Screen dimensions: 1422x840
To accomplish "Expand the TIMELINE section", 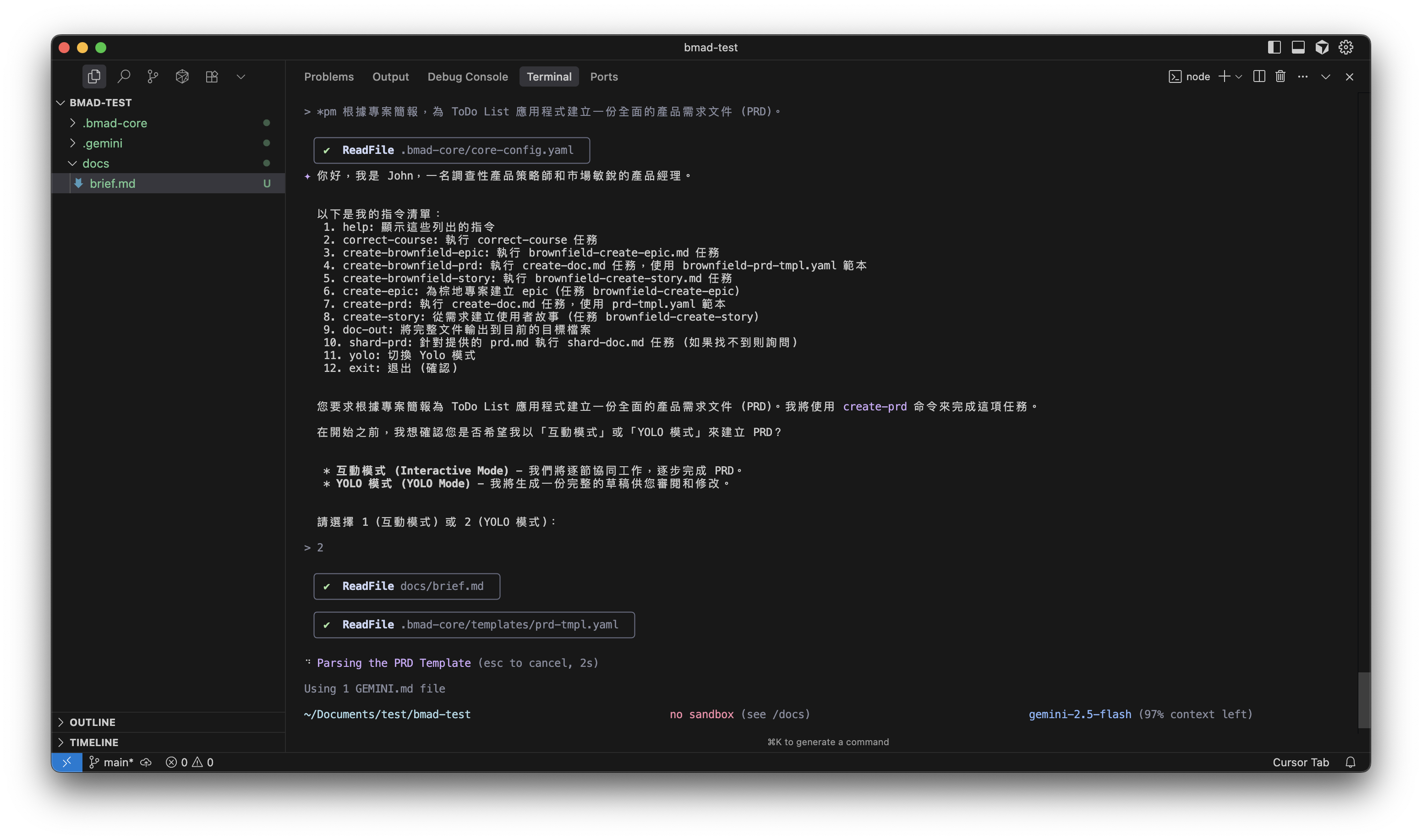I will click(x=169, y=742).
